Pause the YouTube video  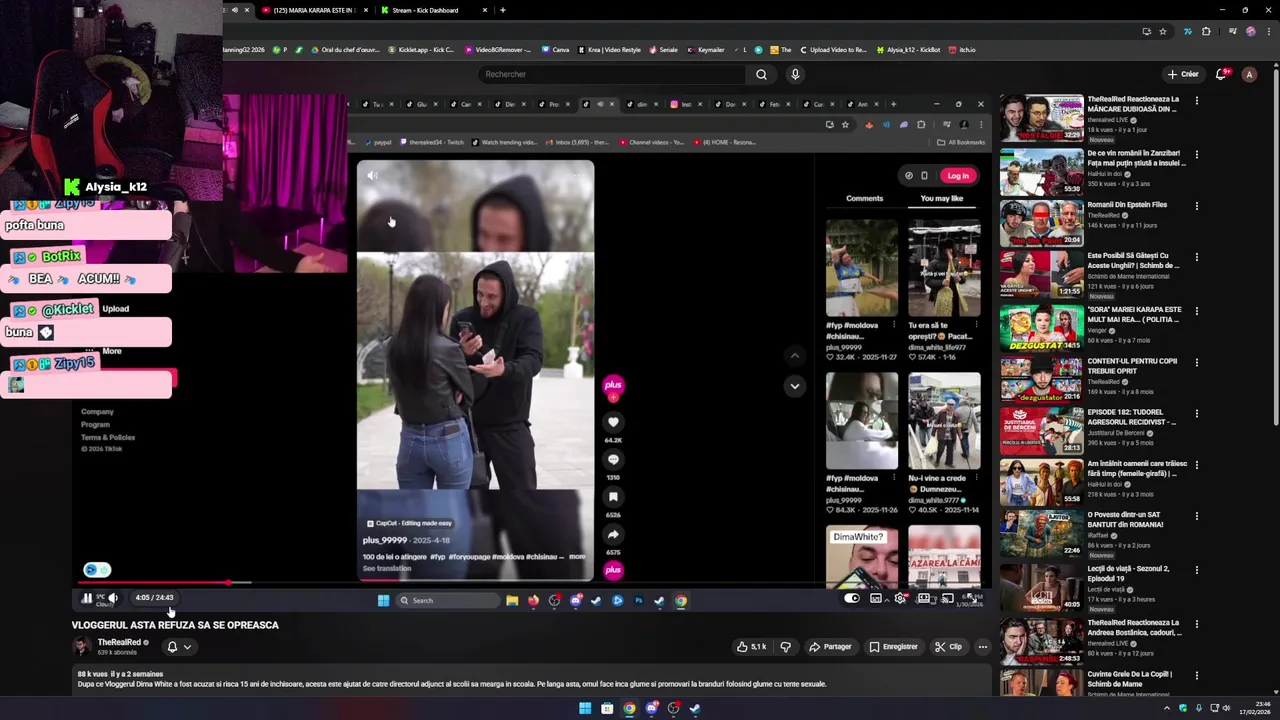point(87,598)
